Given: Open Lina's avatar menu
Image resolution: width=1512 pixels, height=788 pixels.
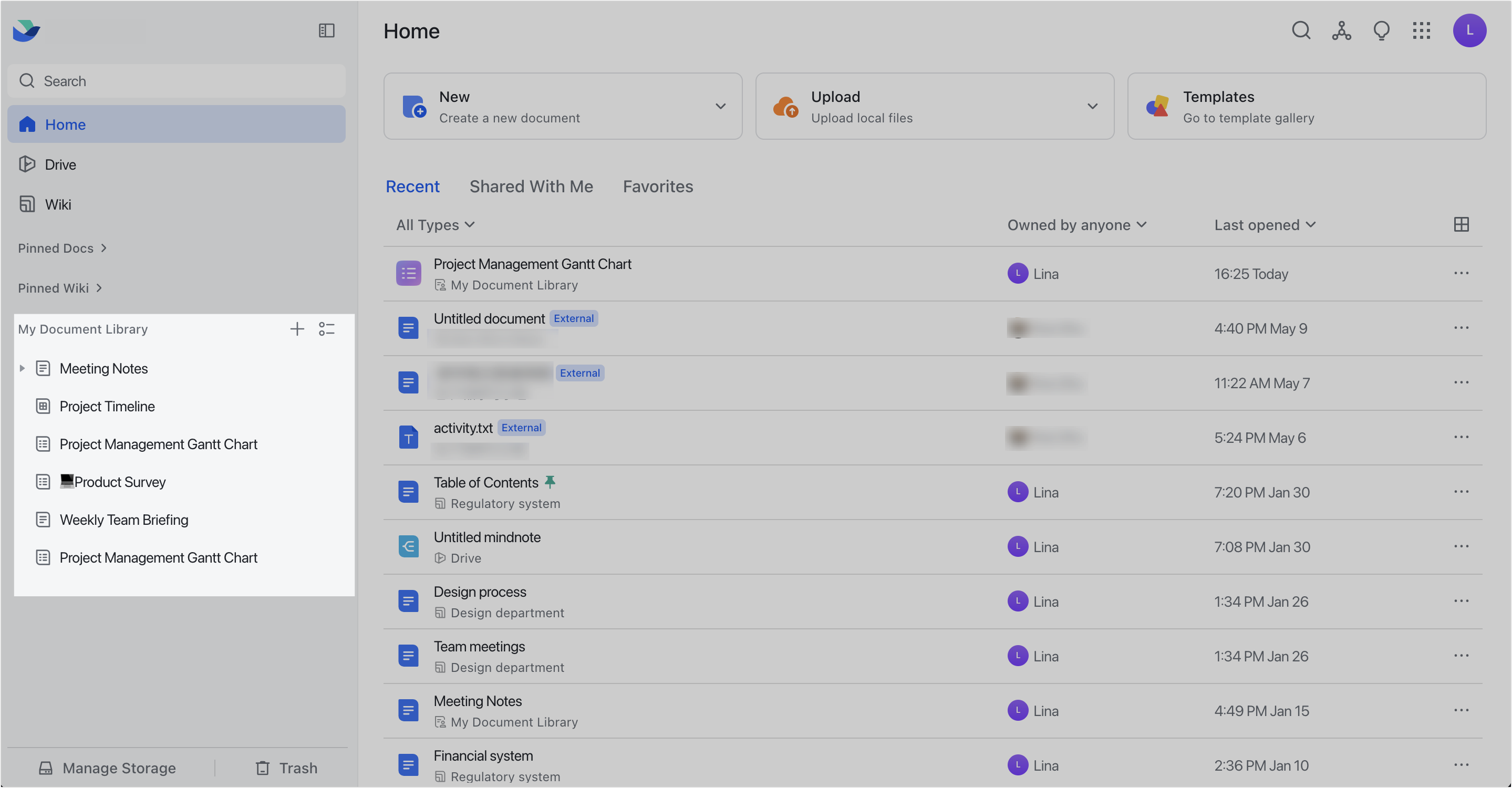Looking at the screenshot, I should pyautogui.click(x=1470, y=30).
